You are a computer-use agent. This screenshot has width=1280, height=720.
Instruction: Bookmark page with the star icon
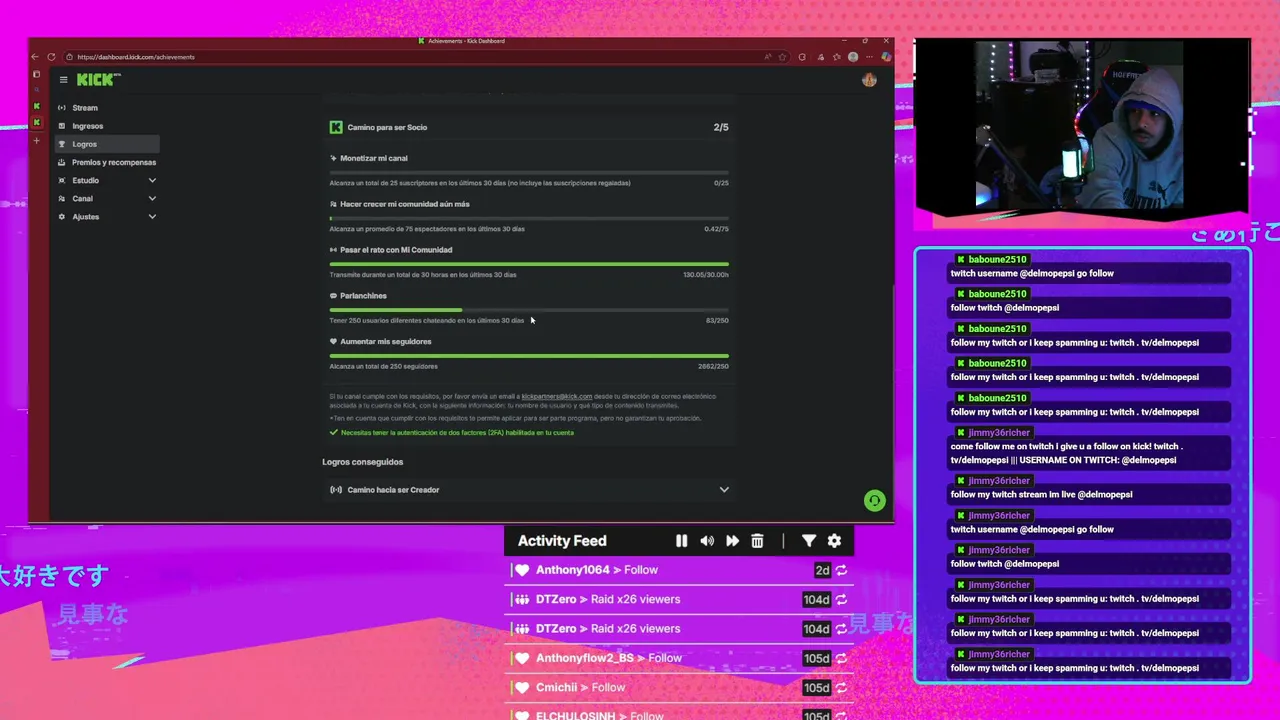click(x=782, y=57)
